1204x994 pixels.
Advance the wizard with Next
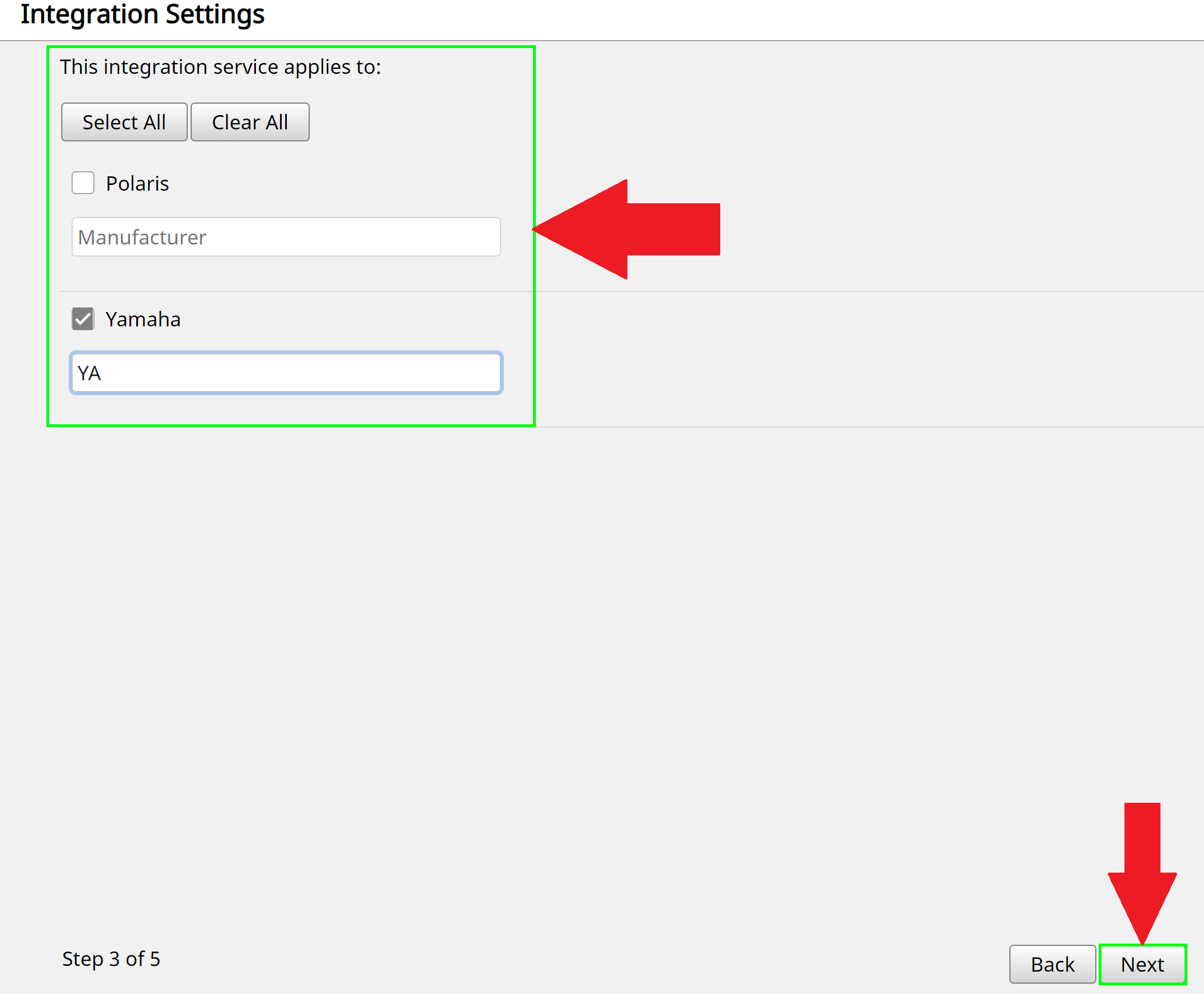tap(1142, 964)
